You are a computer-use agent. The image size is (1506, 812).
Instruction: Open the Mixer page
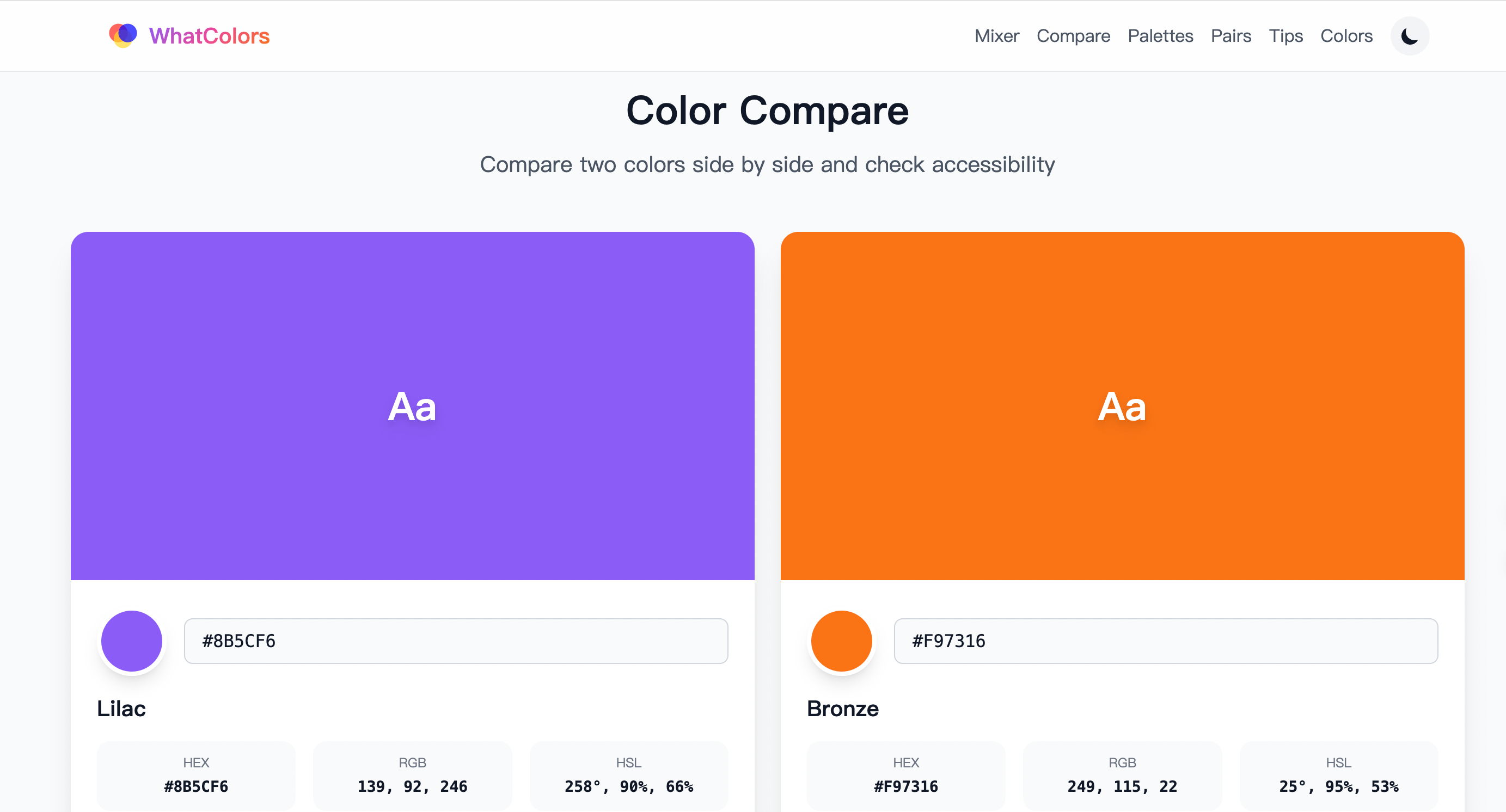[997, 35]
